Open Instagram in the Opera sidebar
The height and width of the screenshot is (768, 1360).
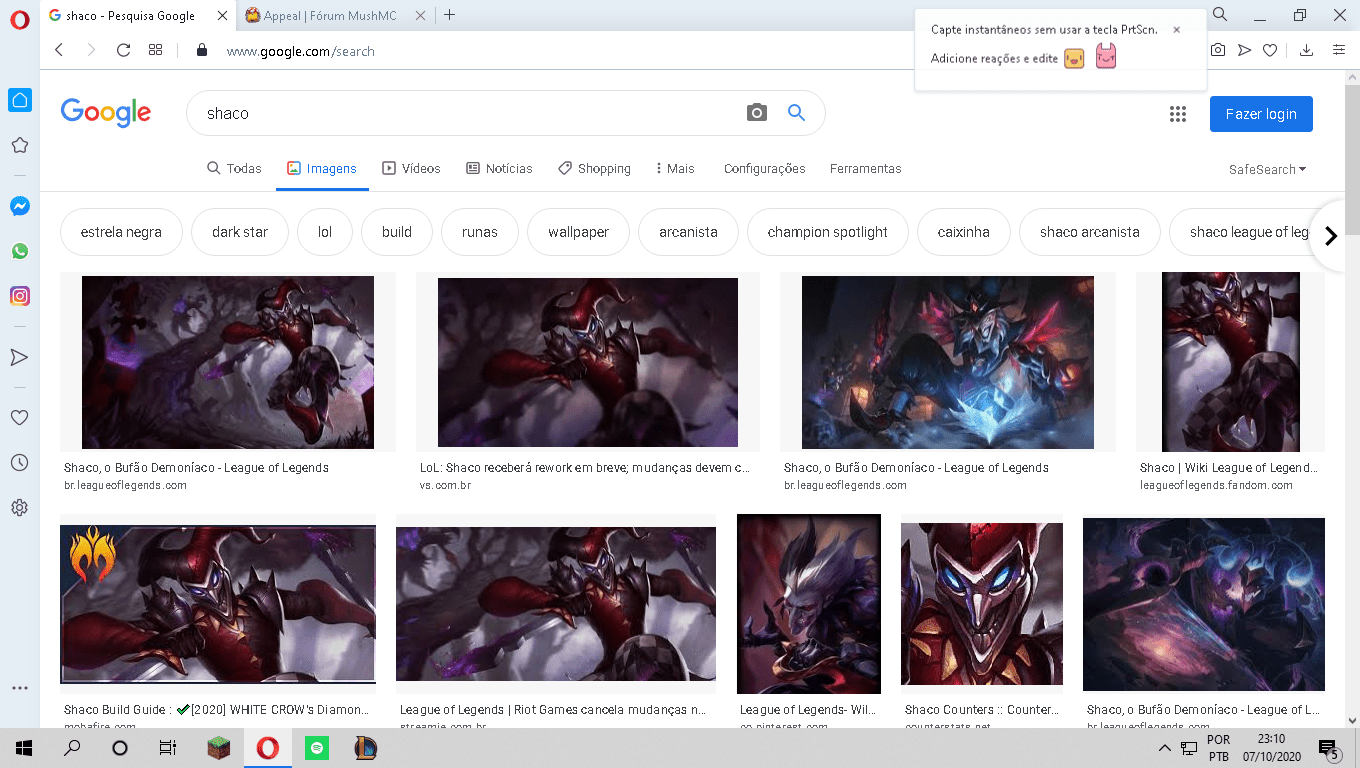20,296
